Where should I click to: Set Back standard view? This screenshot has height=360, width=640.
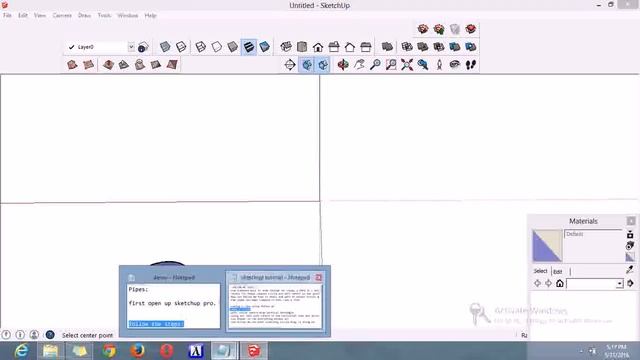pyautogui.click(x=350, y=47)
